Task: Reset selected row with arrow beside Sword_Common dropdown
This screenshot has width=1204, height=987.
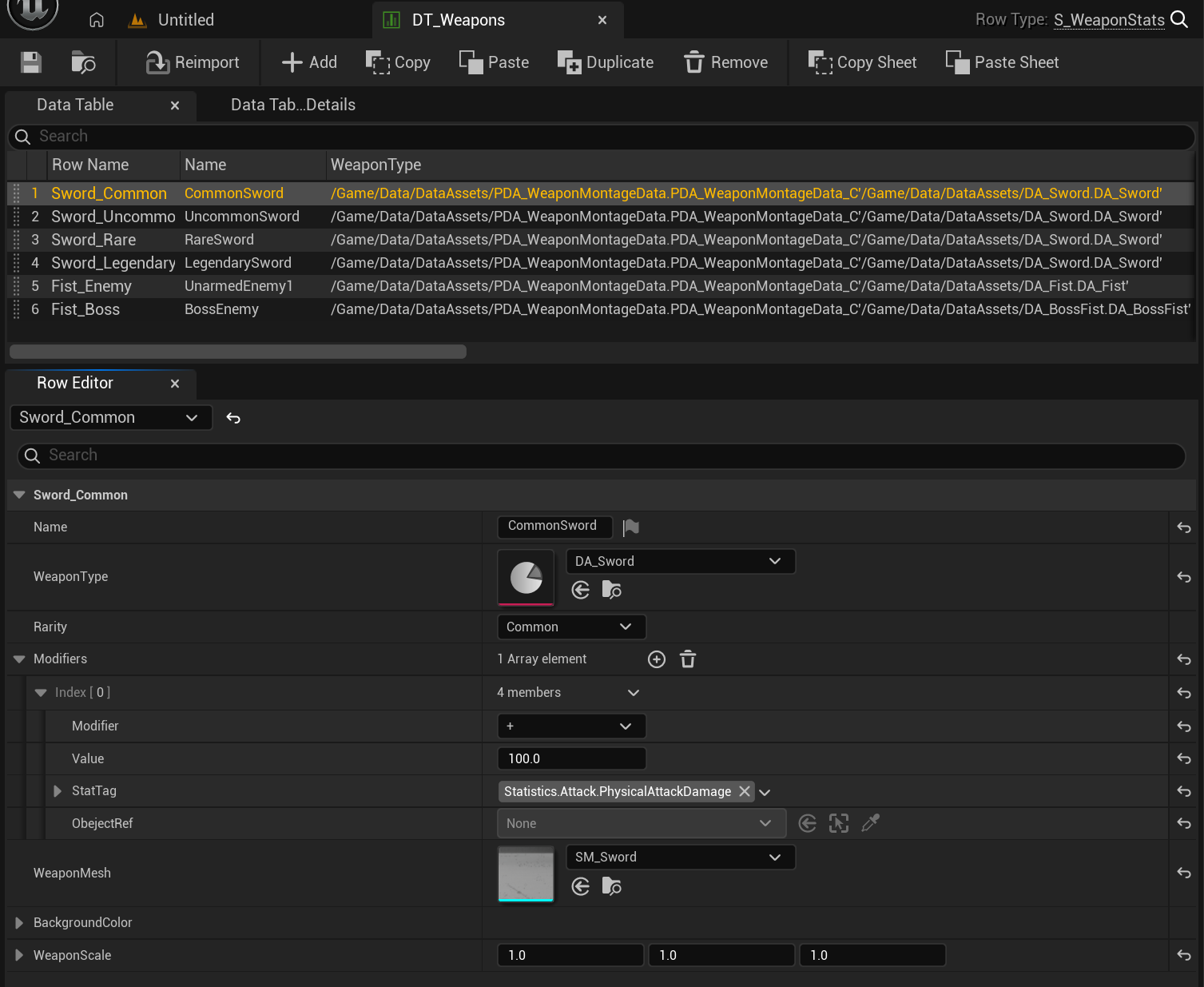Action: point(233,418)
